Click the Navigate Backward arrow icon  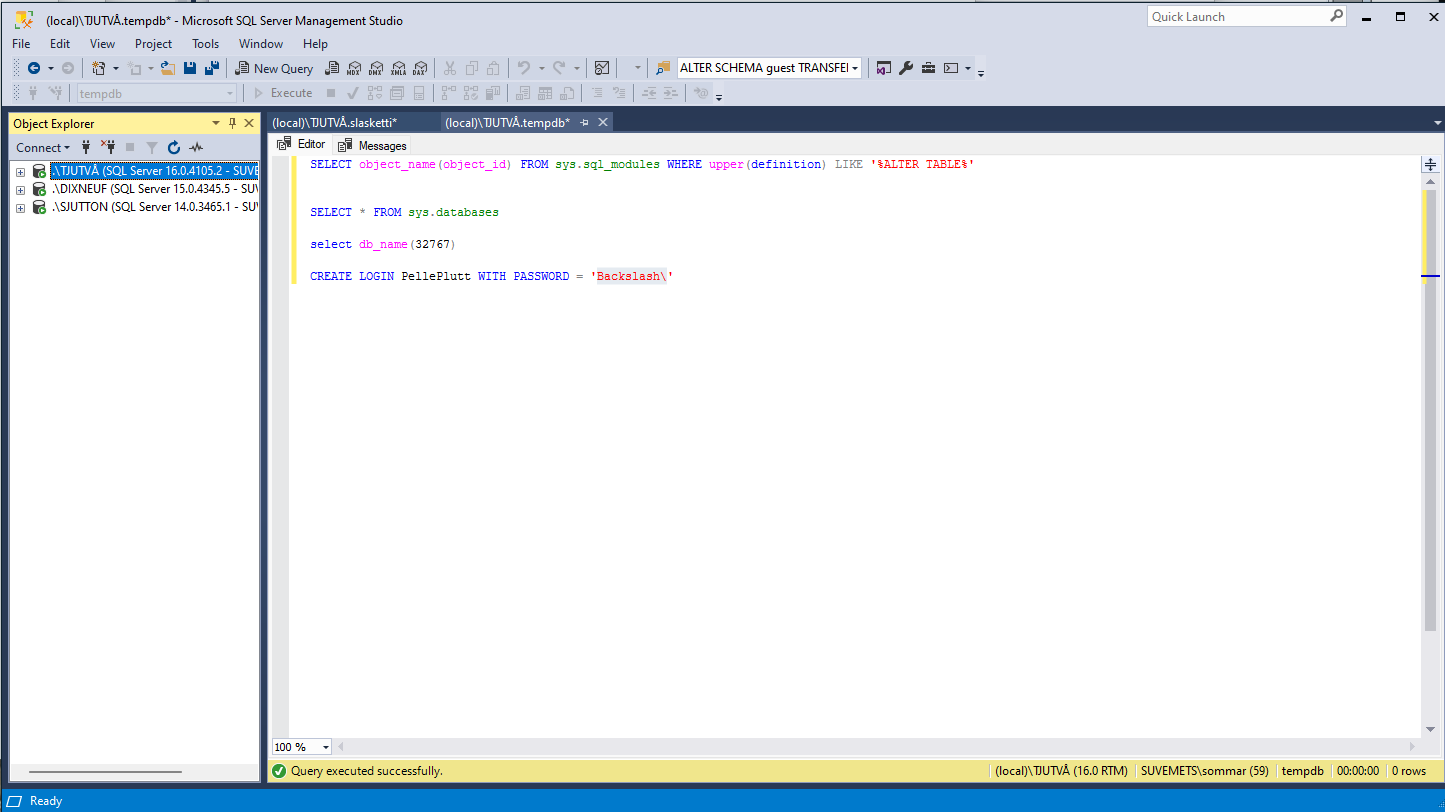(x=33, y=68)
